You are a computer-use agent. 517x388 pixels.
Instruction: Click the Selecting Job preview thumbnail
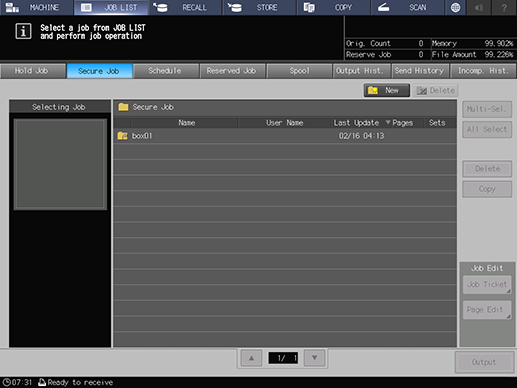pyautogui.click(x=60, y=164)
